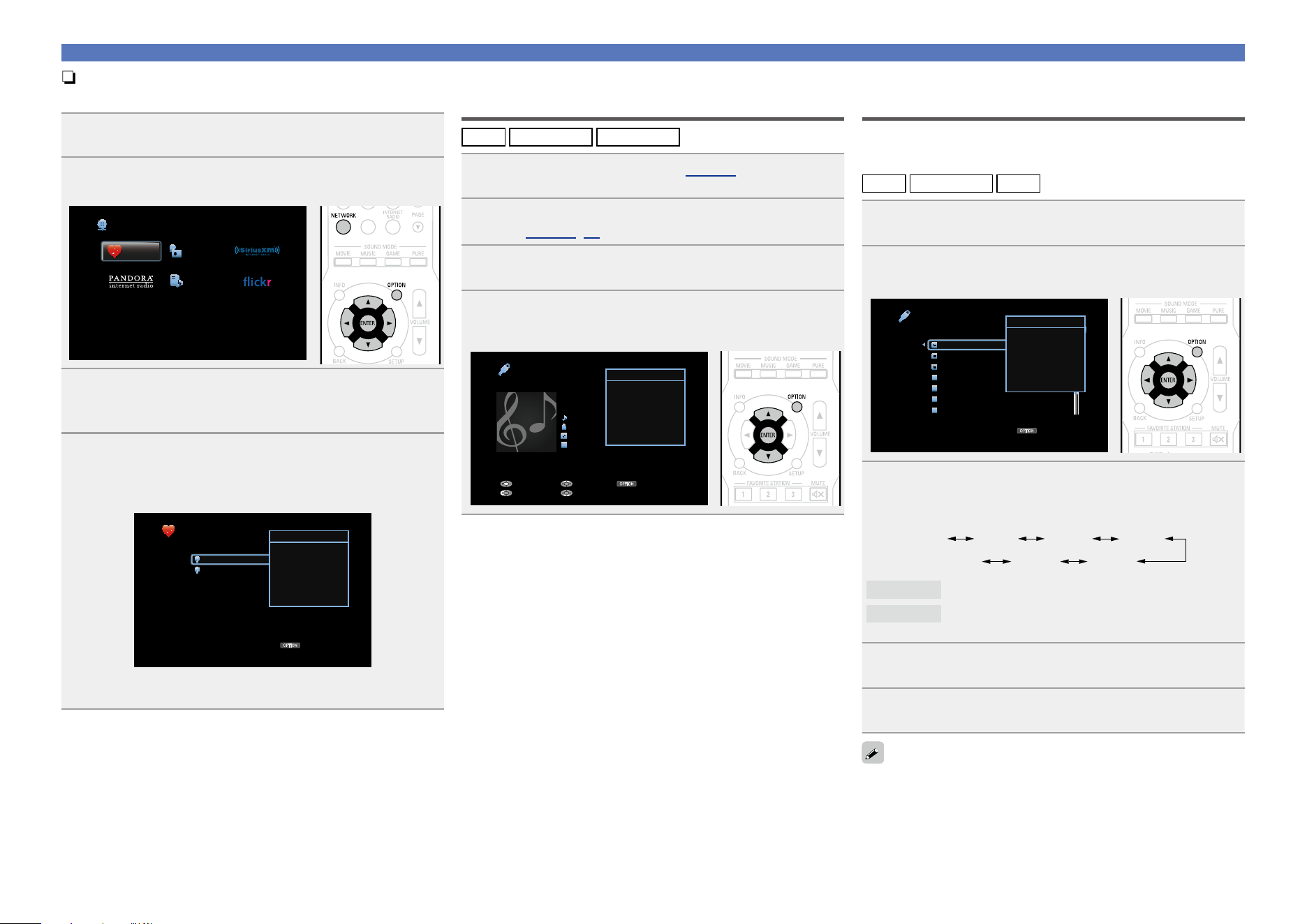The width and height of the screenshot is (1307, 924).
Task: Open option popup on the album art screen
Action: point(645,407)
